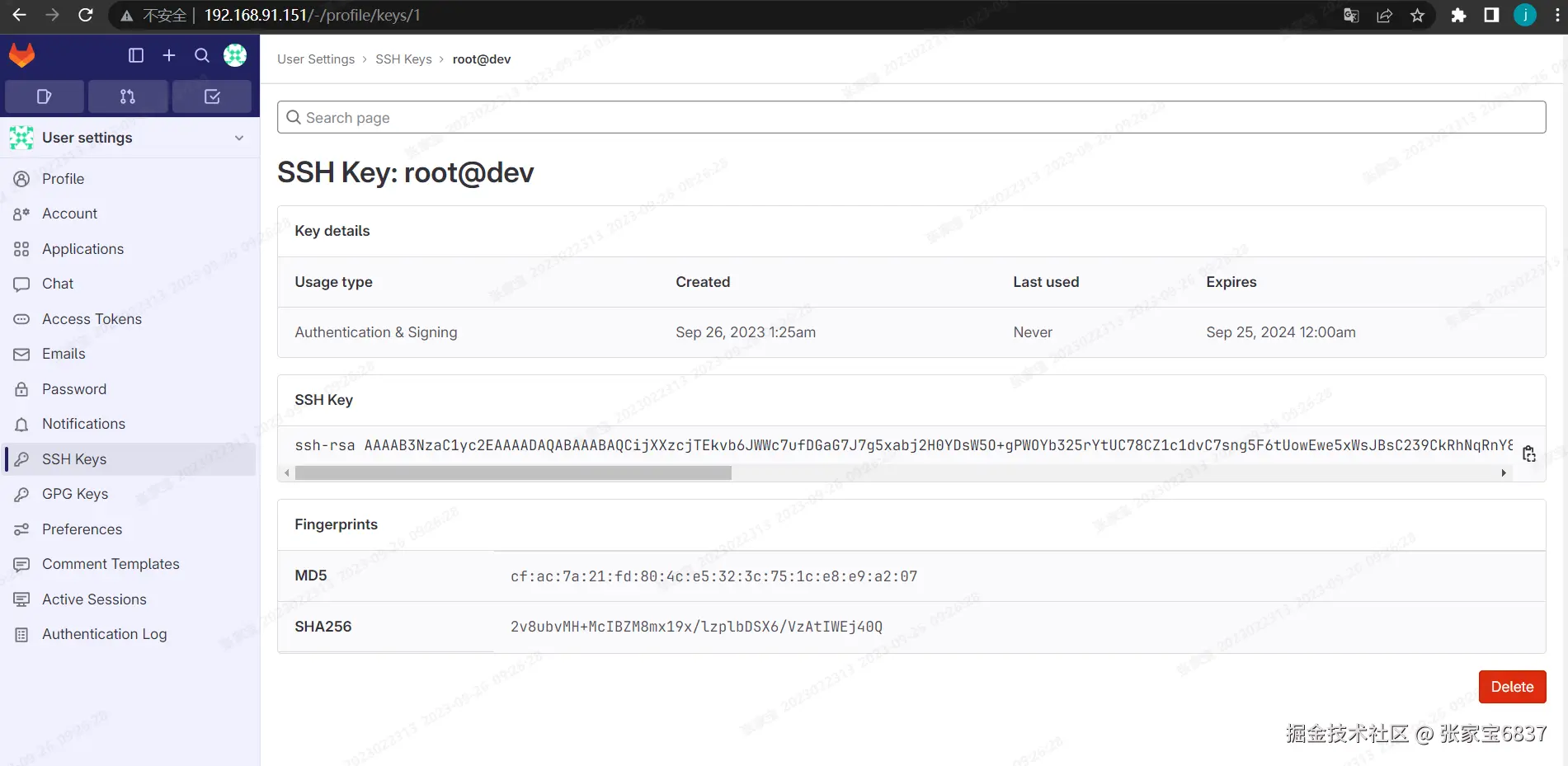
Task: Go back in browser history
Action: 19,15
